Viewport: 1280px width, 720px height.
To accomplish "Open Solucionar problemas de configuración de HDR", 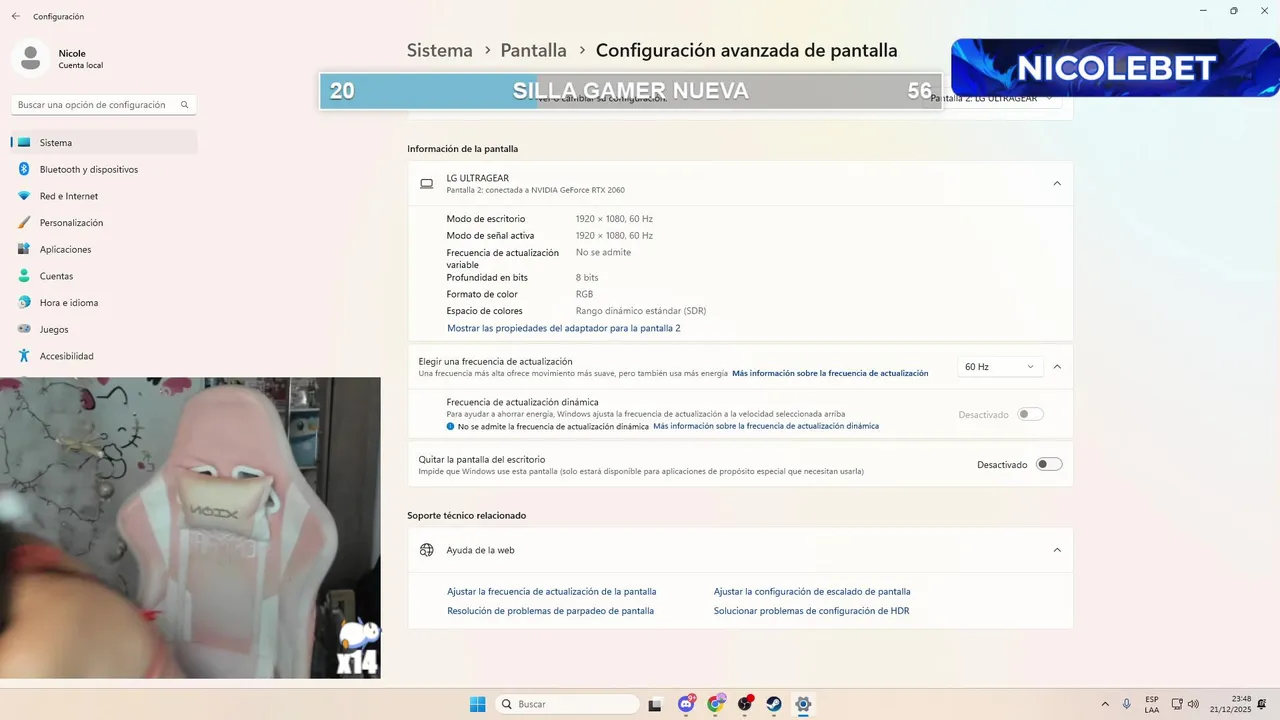I will click(811, 610).
